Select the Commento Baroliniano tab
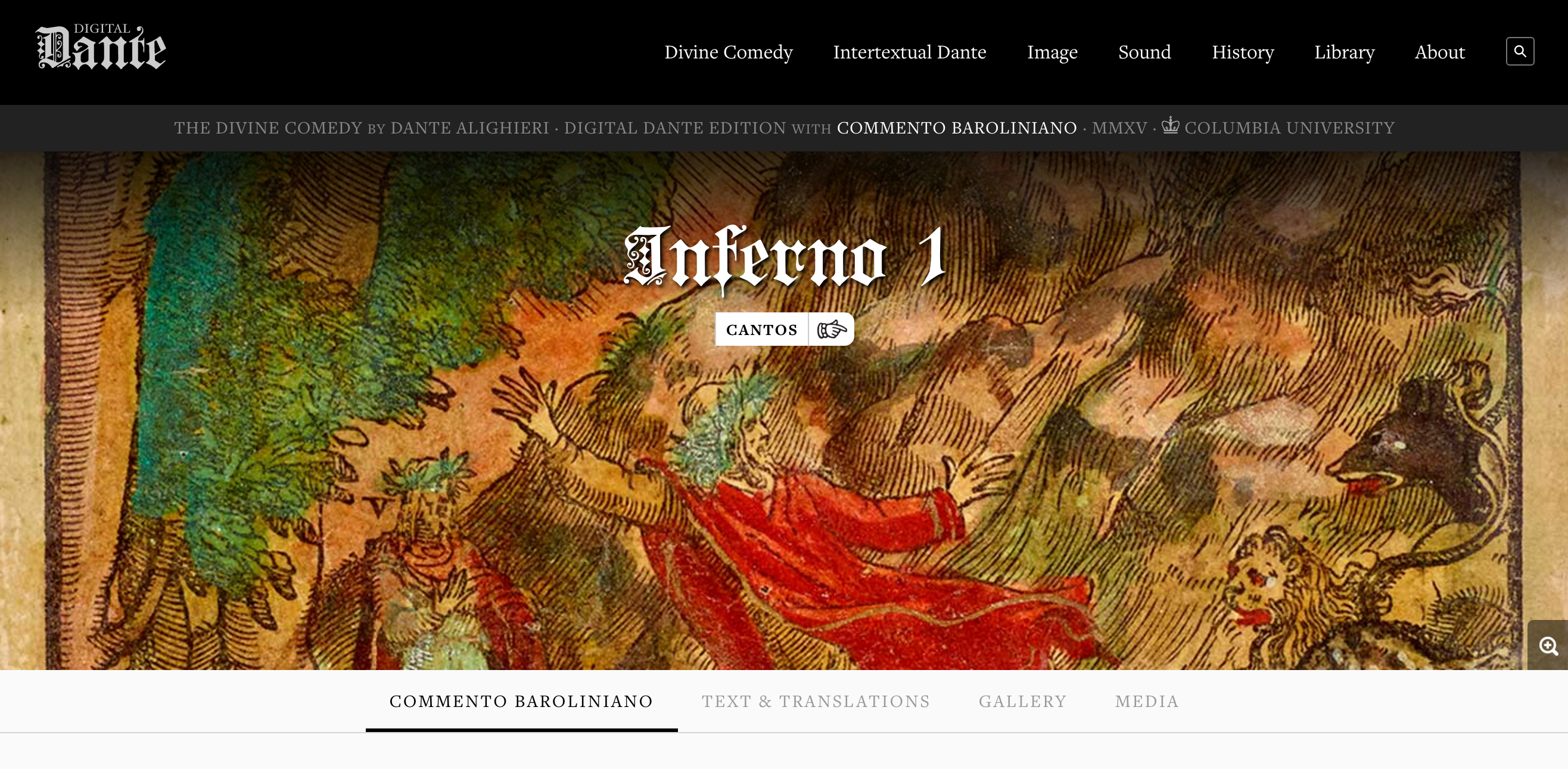Viewport: 1568px width, 769px height. (521, 702)
